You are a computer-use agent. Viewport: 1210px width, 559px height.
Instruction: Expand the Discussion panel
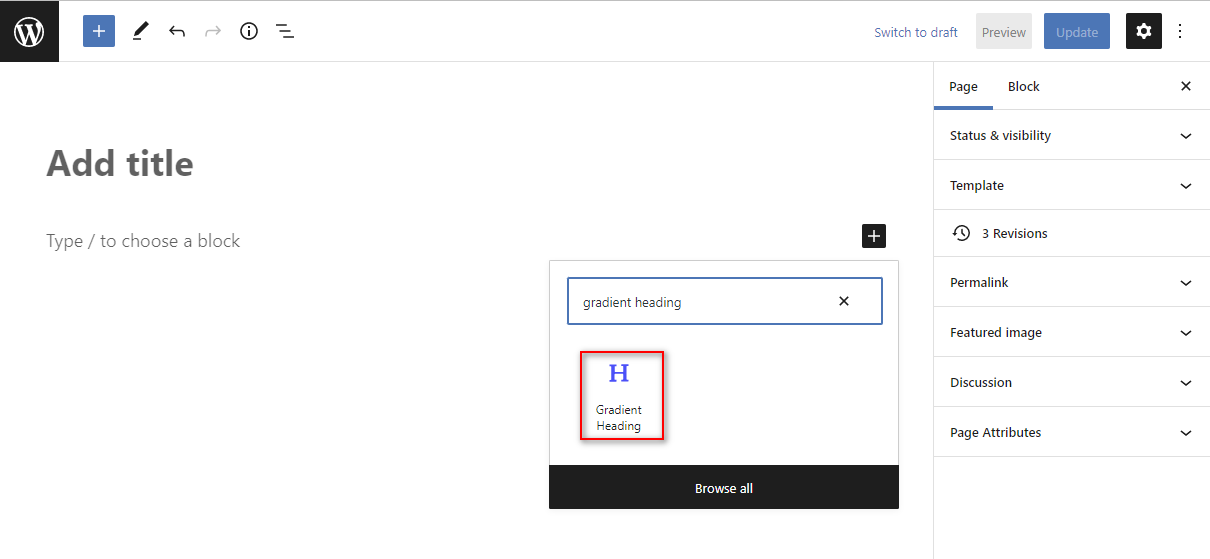tap(1072, 382)
